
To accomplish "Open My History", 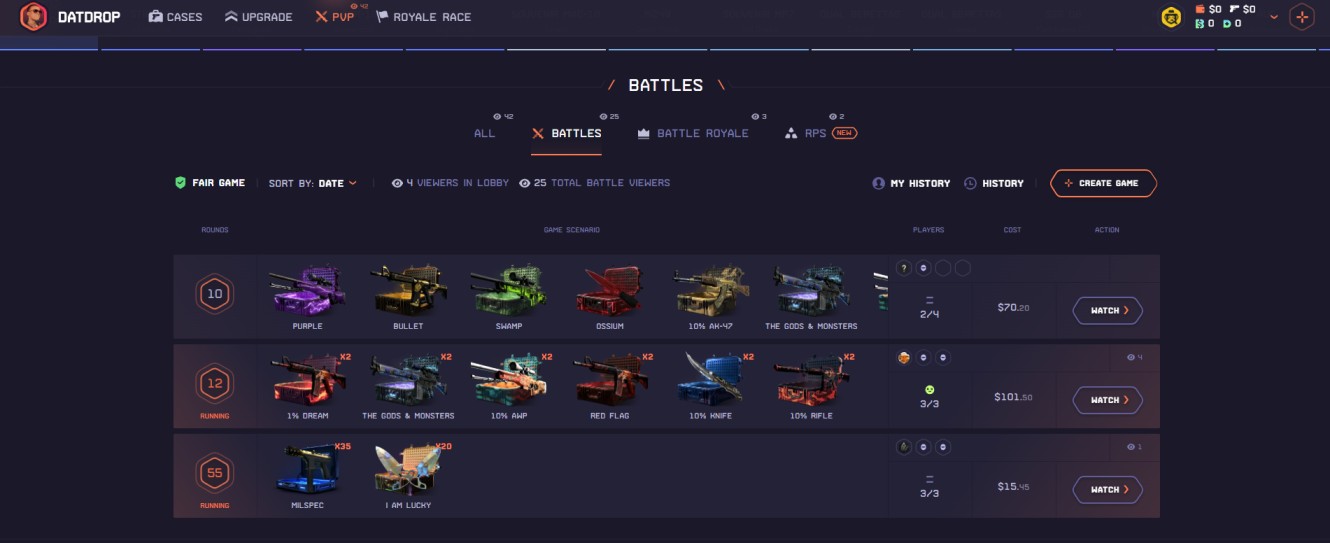I will [911, 183].
